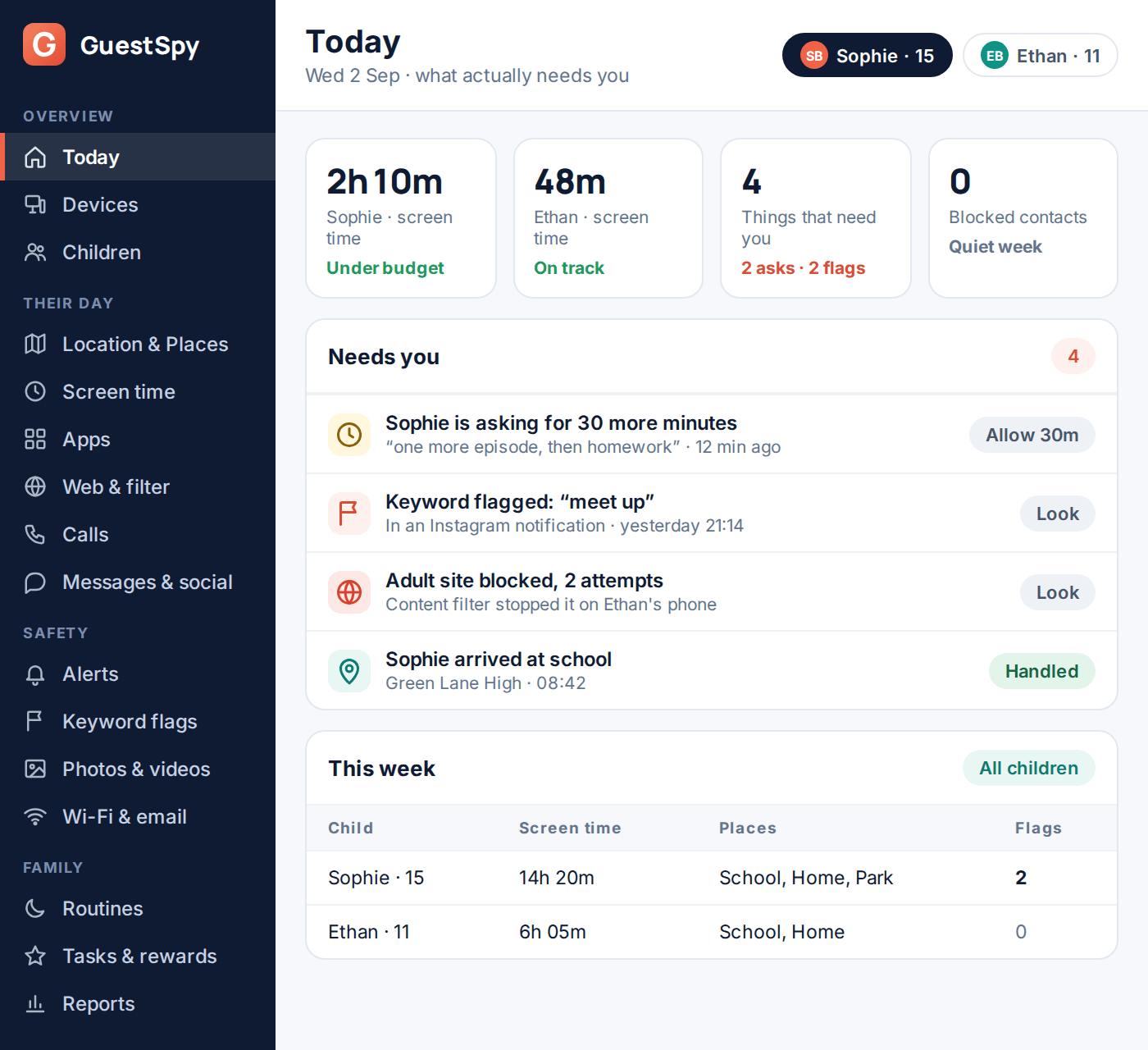1148x1050 pixels.
Task: Click the Tasks & rewards star icon
Action: click(x=35, y=956)
